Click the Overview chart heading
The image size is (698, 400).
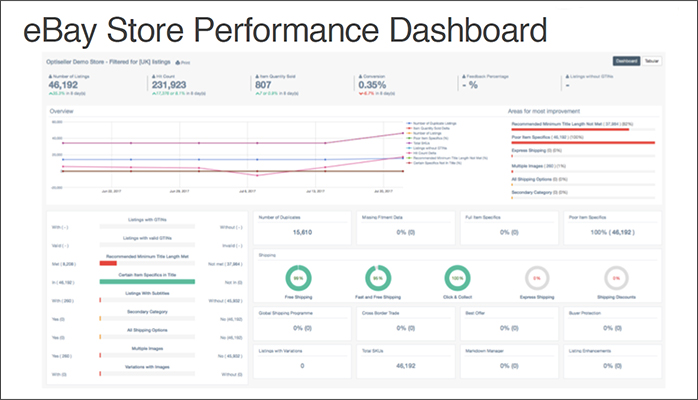[61, 111]
